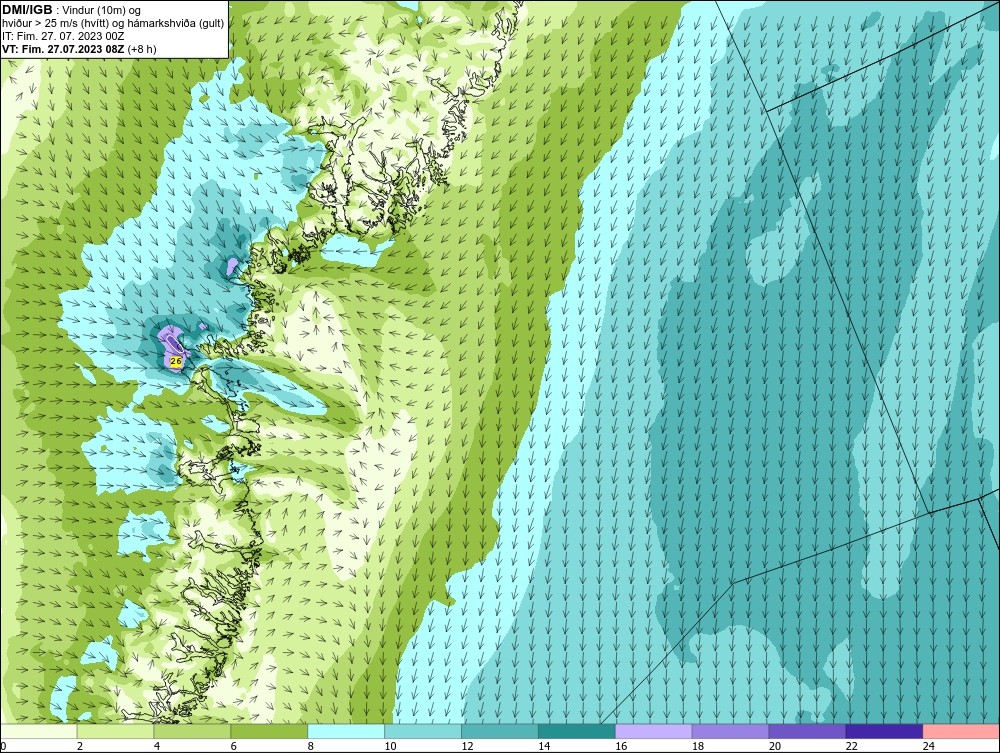Select the 18–20 m/s purple swatch
This screenshot has height=753, width=1000.
click(x=730, y=731)
